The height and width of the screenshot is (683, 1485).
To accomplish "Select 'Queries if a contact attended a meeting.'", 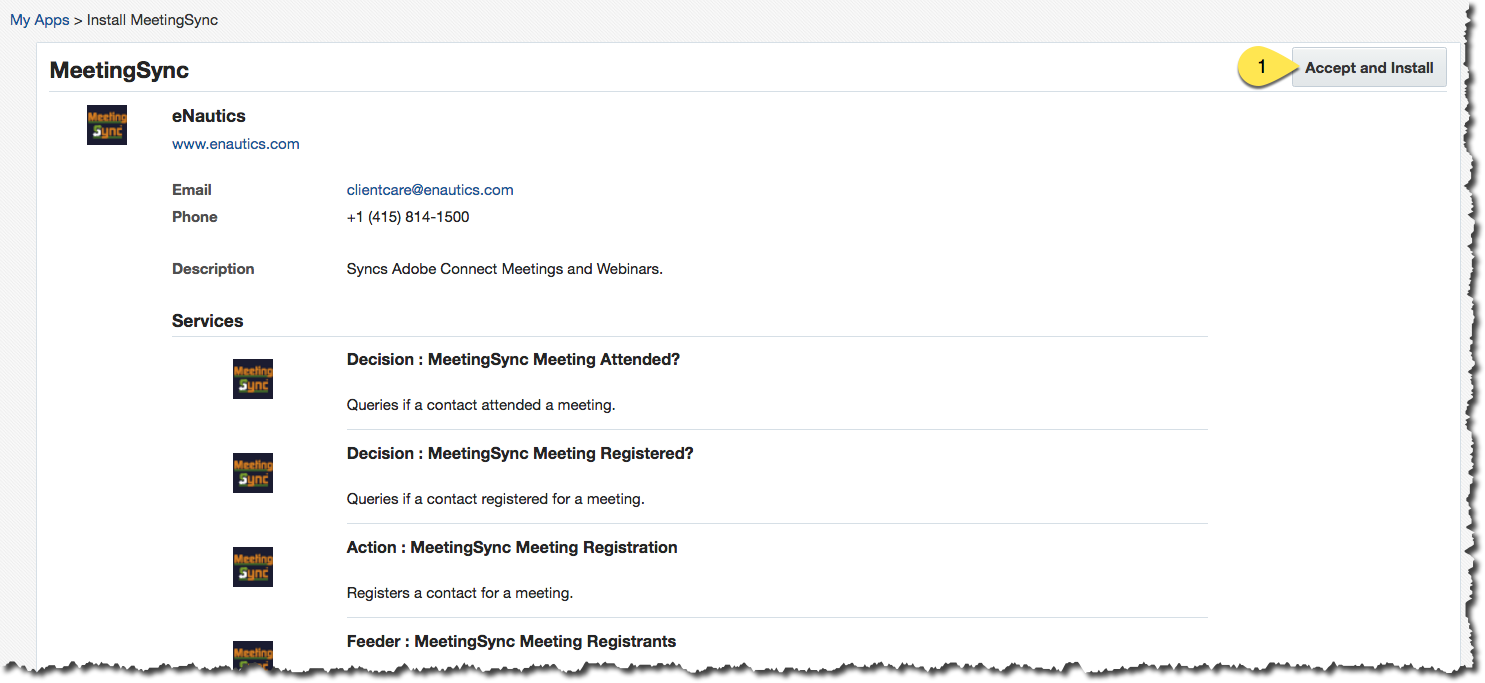I will coord(481,405).
